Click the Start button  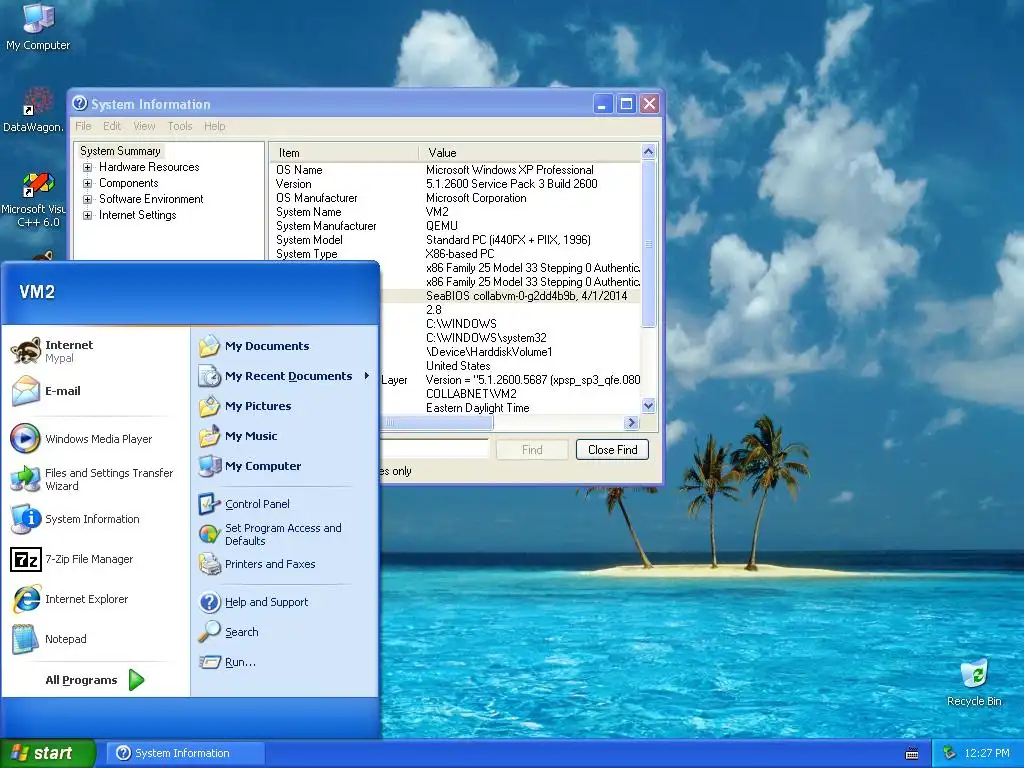pyautogui.click(x=48, y=753)
